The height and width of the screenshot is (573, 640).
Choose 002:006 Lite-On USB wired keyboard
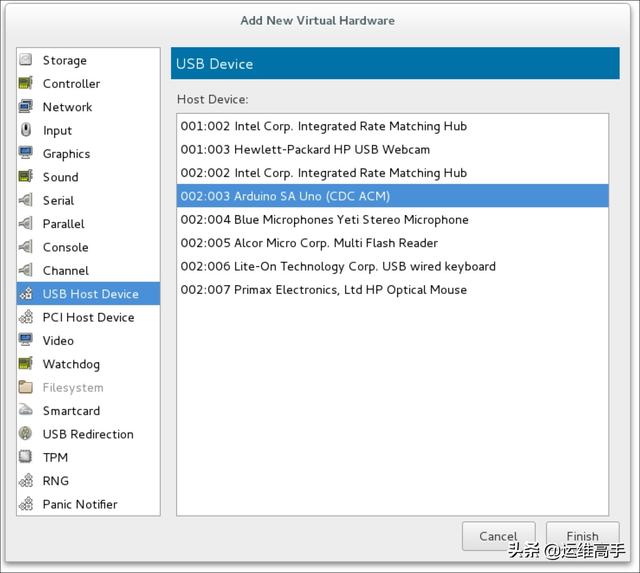(x=392, y=266)
